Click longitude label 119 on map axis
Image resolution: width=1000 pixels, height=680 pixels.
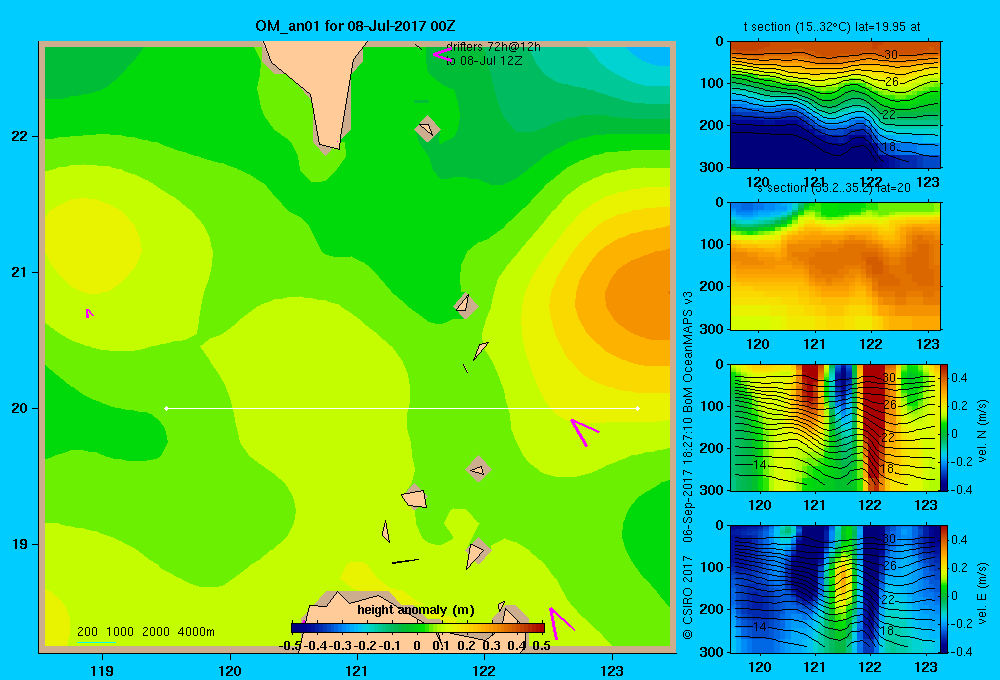point(102,670)
